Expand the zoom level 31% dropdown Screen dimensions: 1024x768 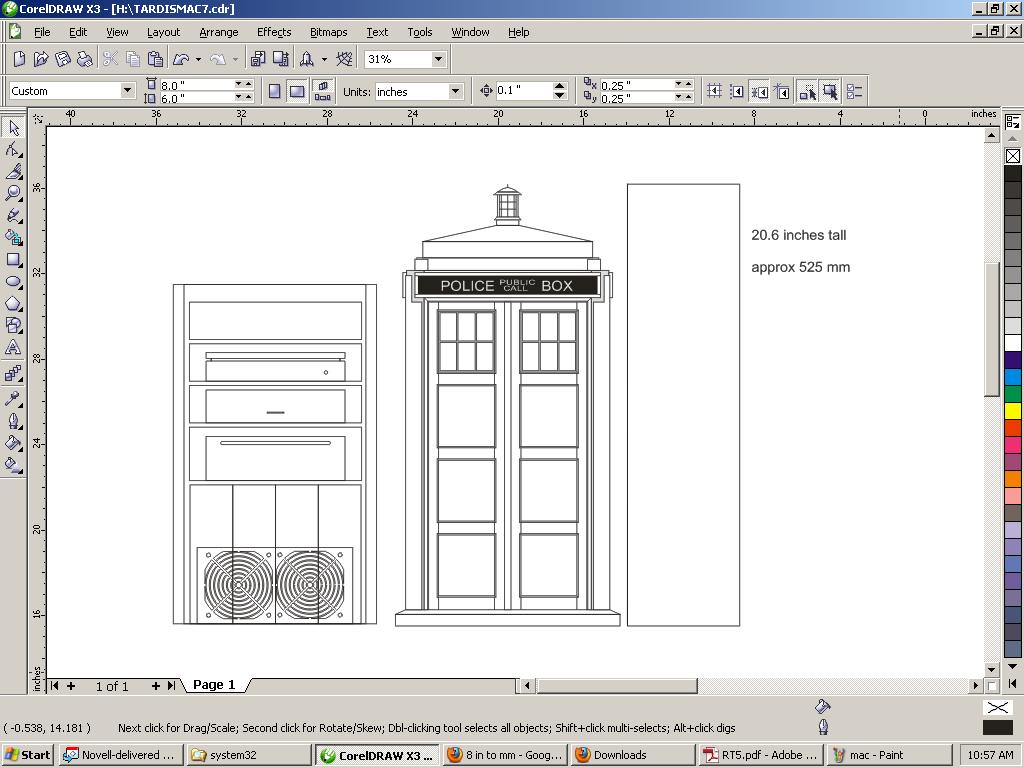(x=438, y=59)
